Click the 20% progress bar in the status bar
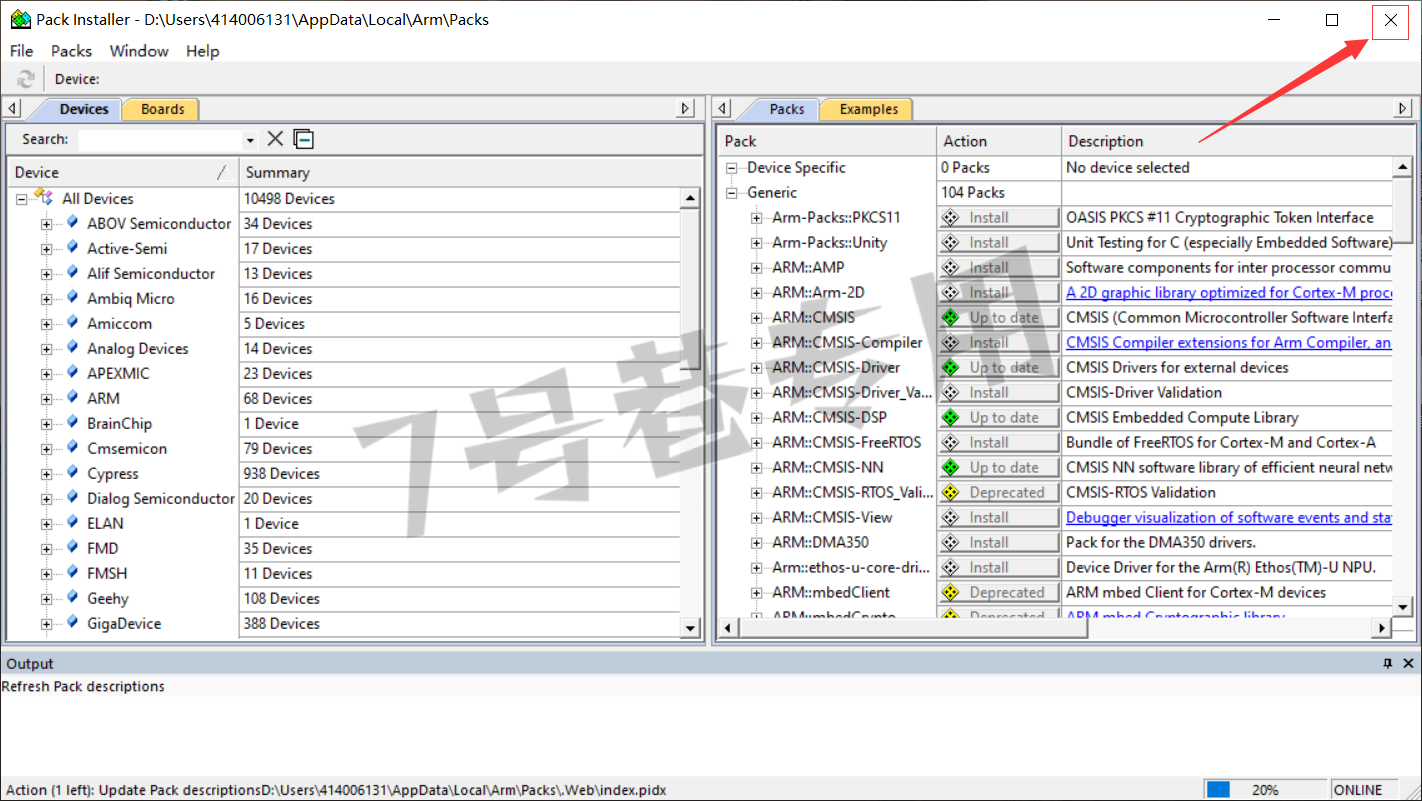The height and width of the screenshot is (801, 1422). (x=1265, y=789)
